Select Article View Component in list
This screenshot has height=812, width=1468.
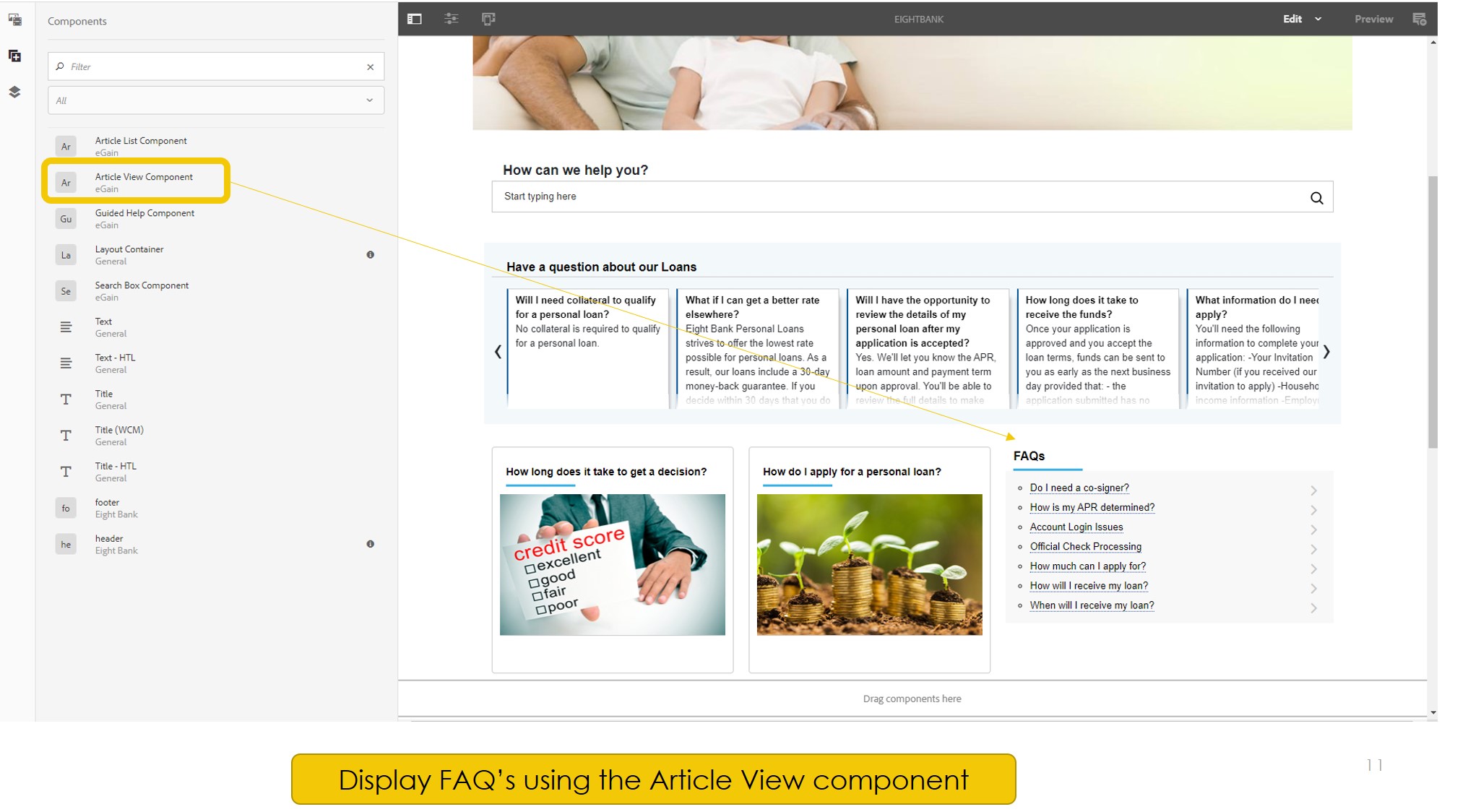coord(137,183)
